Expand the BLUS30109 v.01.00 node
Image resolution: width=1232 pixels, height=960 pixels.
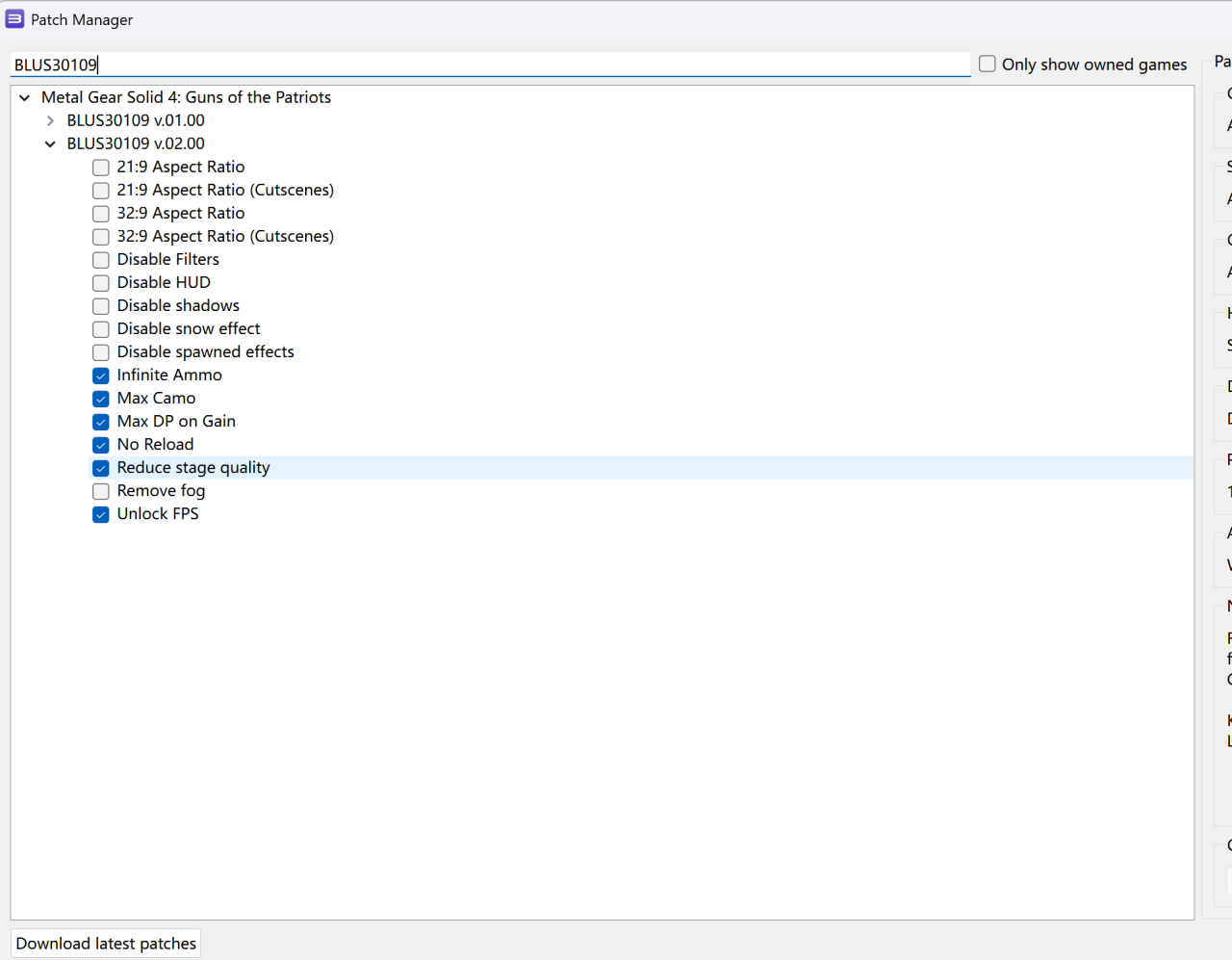click(x=50, y=120)
